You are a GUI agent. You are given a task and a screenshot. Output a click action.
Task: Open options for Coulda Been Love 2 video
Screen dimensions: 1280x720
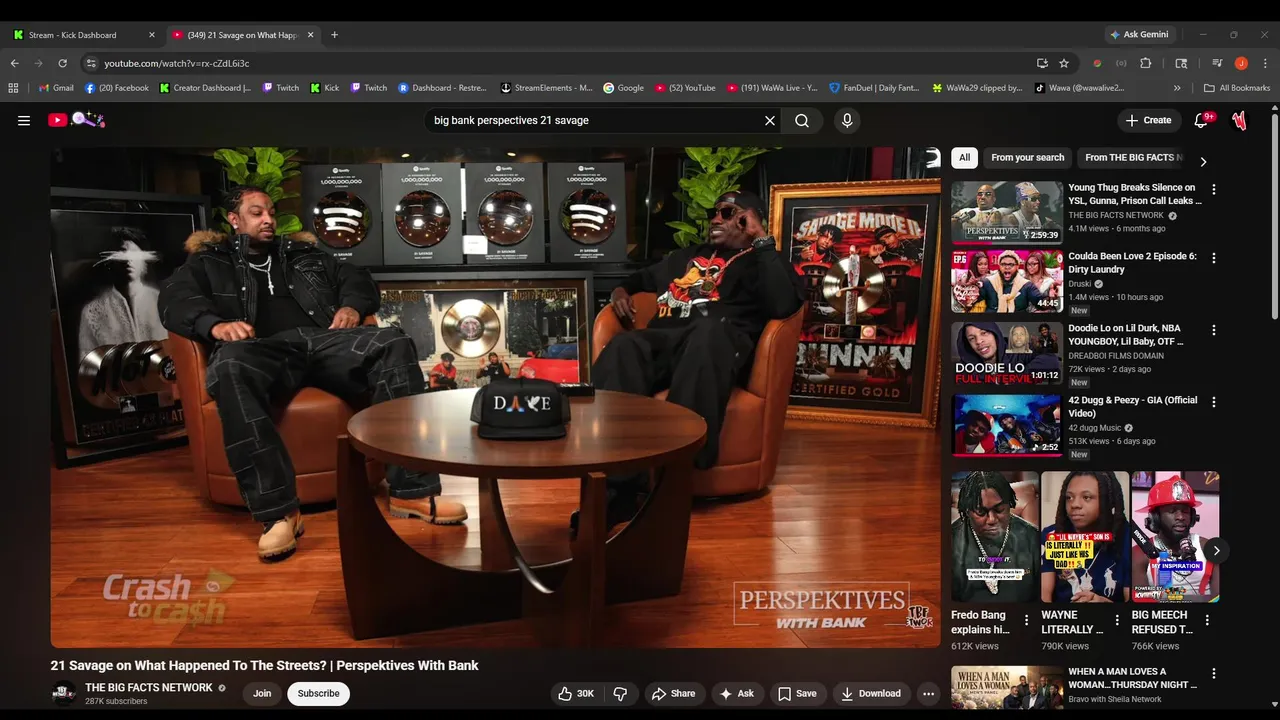(1214, 257)
